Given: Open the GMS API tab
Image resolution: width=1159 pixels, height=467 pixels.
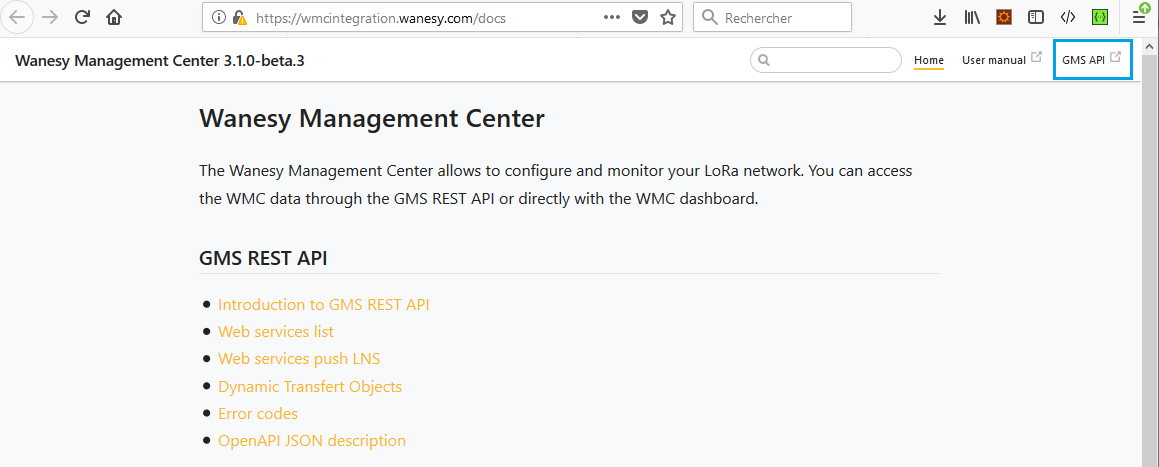Looking at the screenshot, I should point(1091,60).
